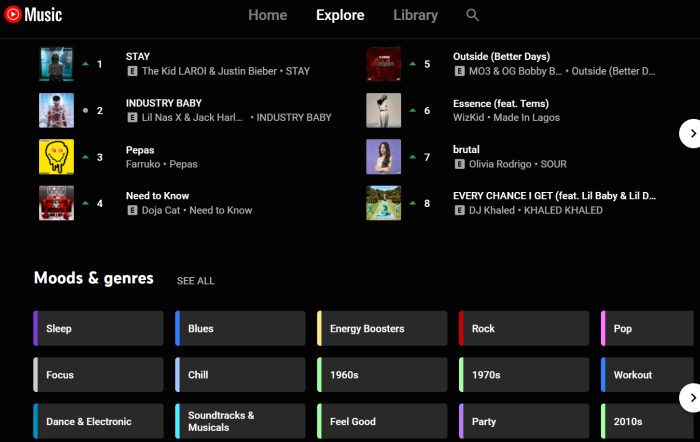Open the Focus mood
The height and width of the screenshot is (442, 700).
pos(98,375)
